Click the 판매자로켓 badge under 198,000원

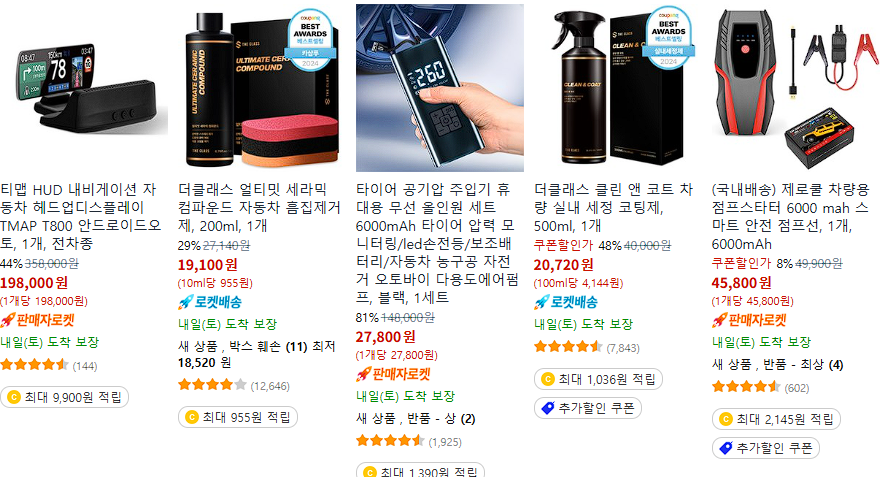tap(38, 320)
